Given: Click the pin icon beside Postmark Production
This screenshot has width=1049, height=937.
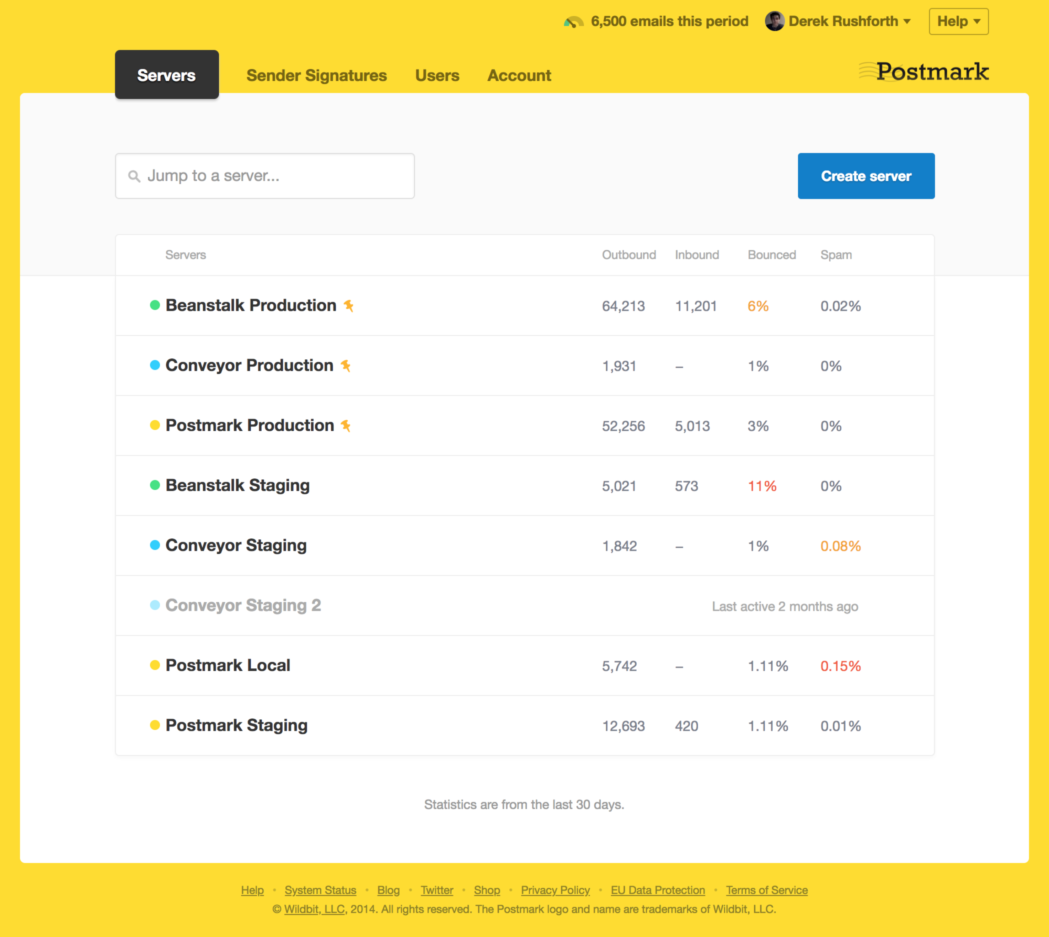Looking at the screenshot, I should pos(346,425).
